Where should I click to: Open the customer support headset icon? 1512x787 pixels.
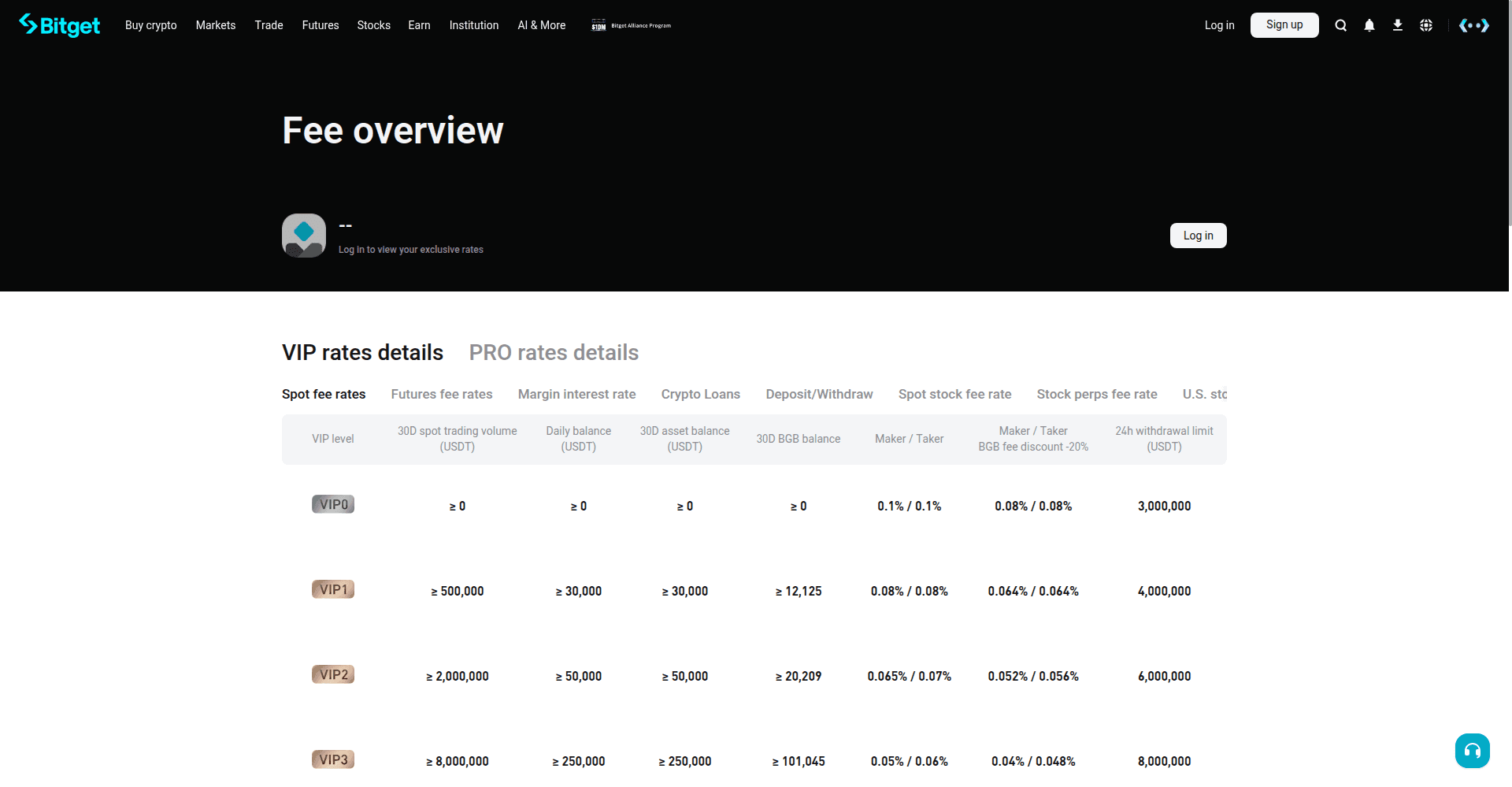click(x=1473, y=751)
